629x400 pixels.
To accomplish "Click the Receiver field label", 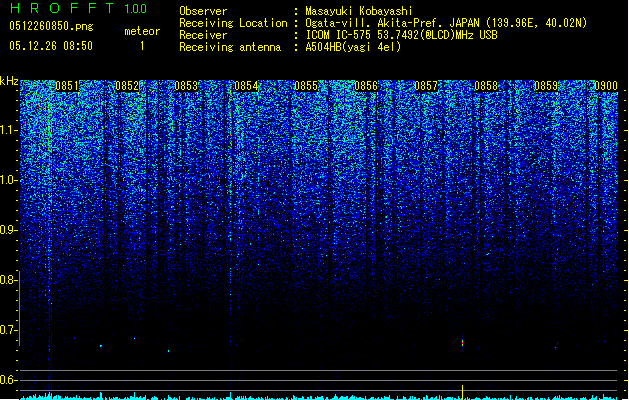I will tap(203, 35).
